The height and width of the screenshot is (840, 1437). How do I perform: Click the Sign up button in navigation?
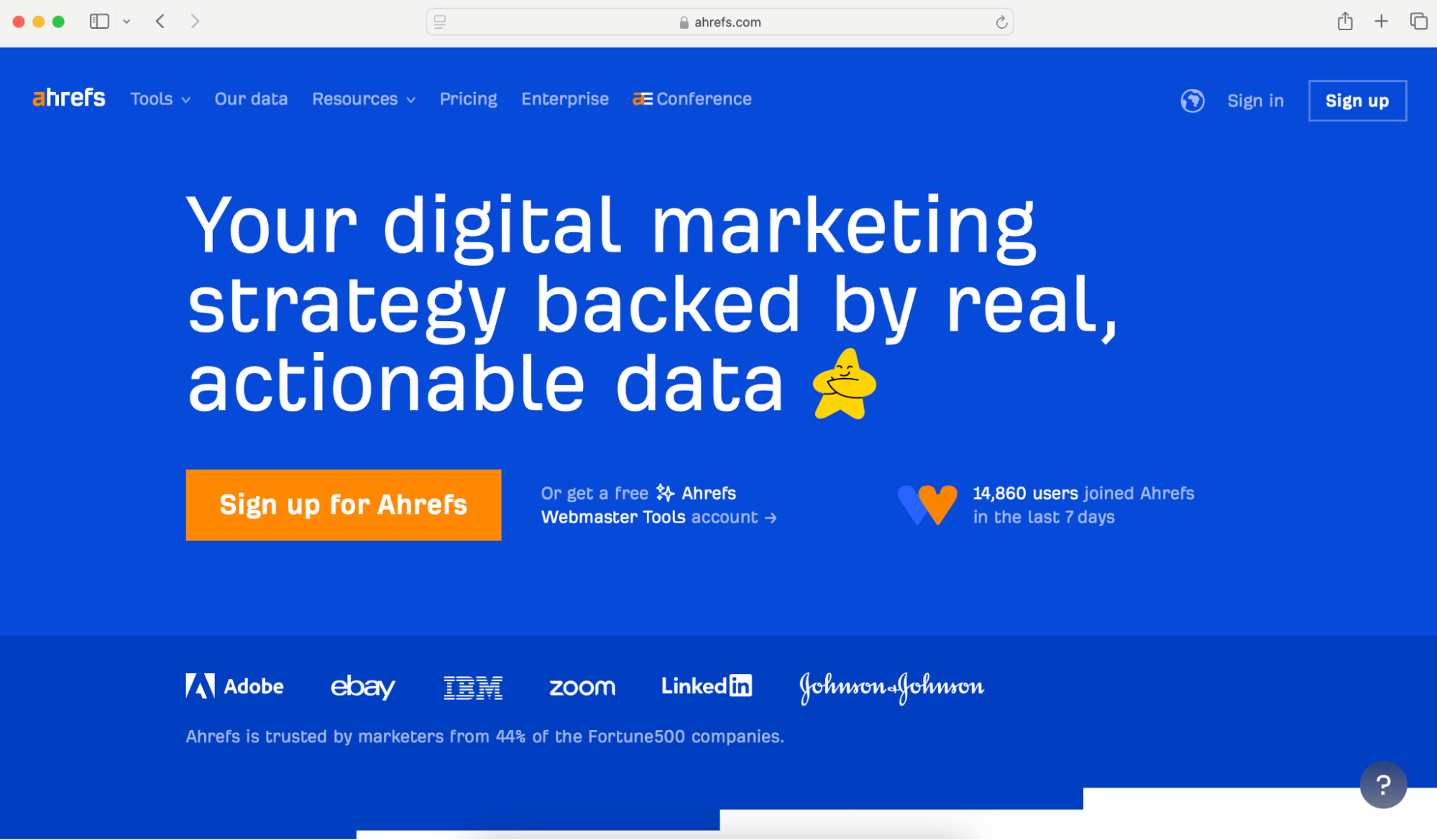tap(1357, 99)
